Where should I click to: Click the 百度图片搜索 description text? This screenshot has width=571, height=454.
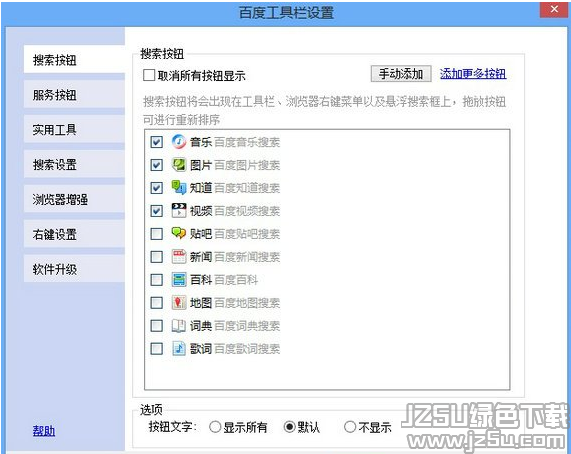click(247, 165)
